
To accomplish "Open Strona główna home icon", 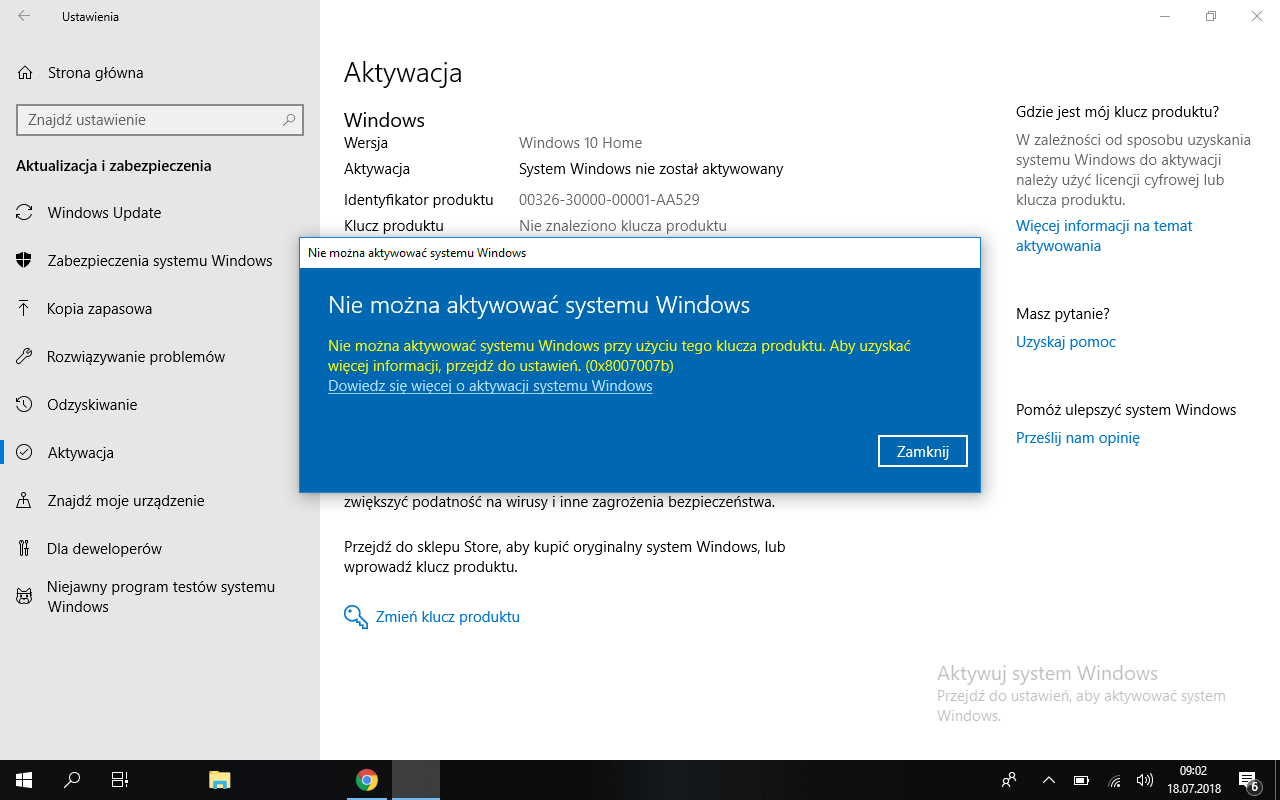I will point(25,72).
